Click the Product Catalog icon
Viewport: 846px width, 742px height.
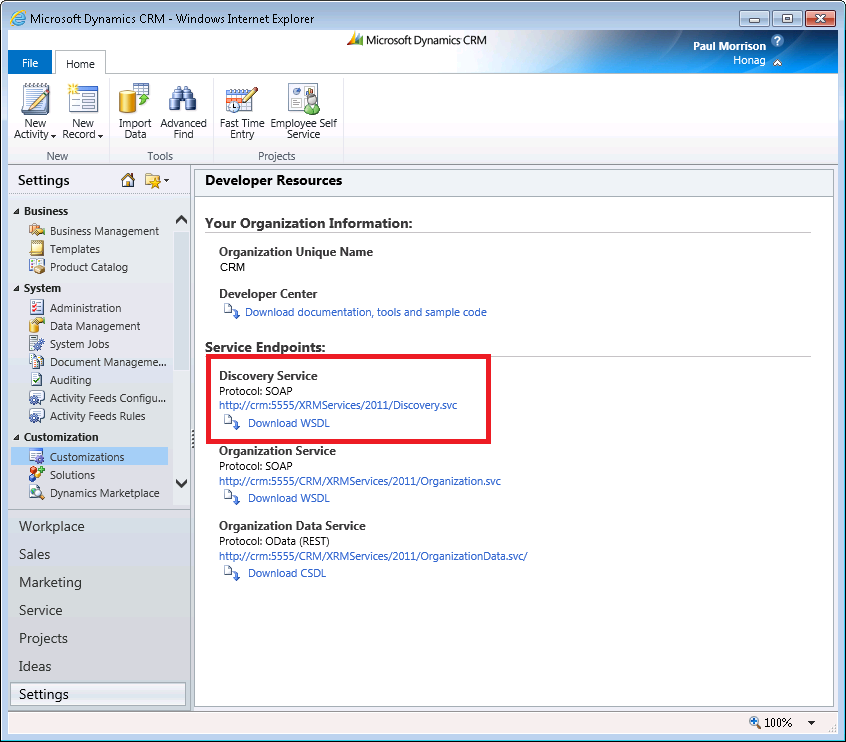37,267
